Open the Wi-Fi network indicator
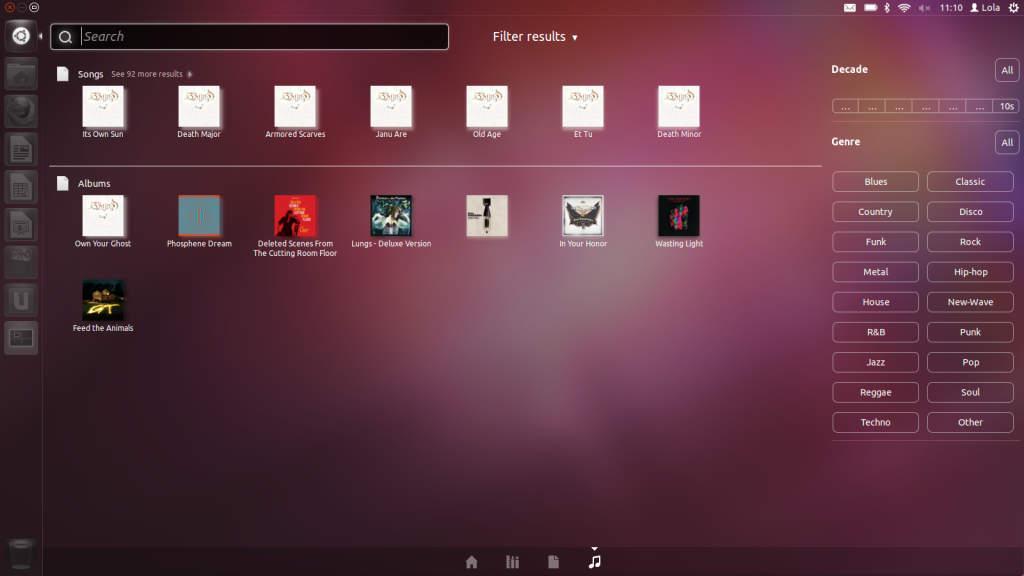This screenshot has height=576, width=1024. click(903, 8)
